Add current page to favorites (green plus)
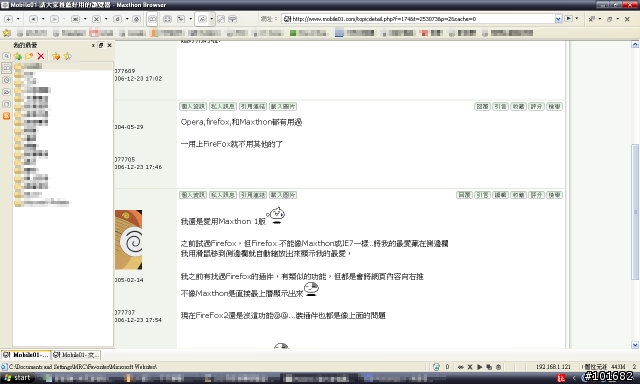 tap(18, 56)
